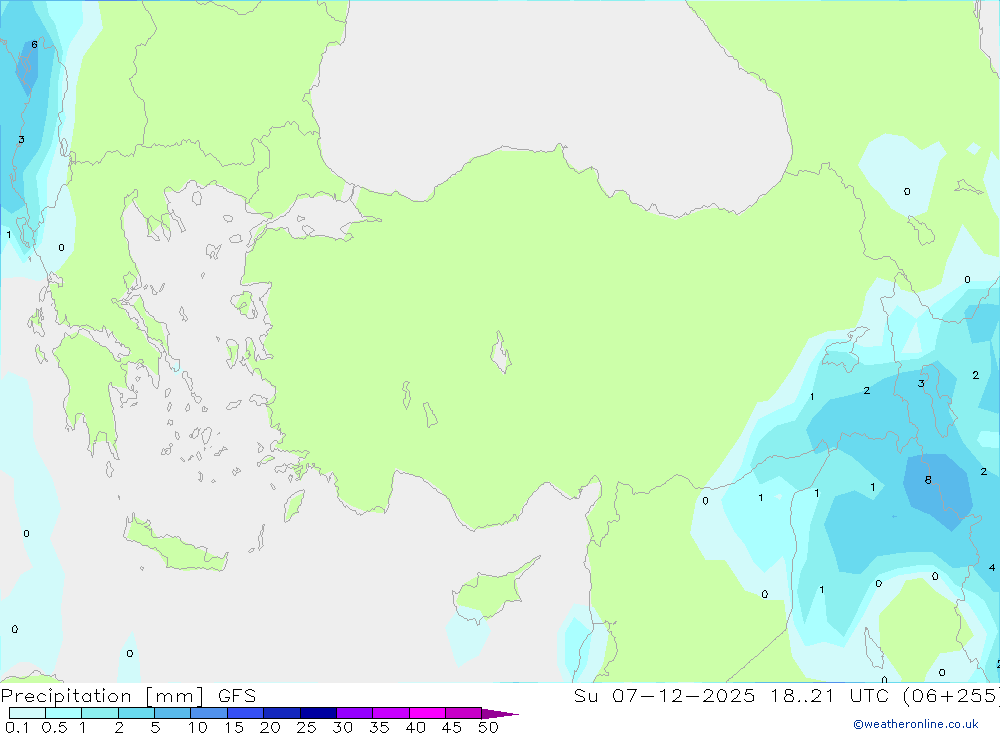Screen dimensions: 1000x733
Task: Click the '50' legend scale label
Action: tap(488, 727)
